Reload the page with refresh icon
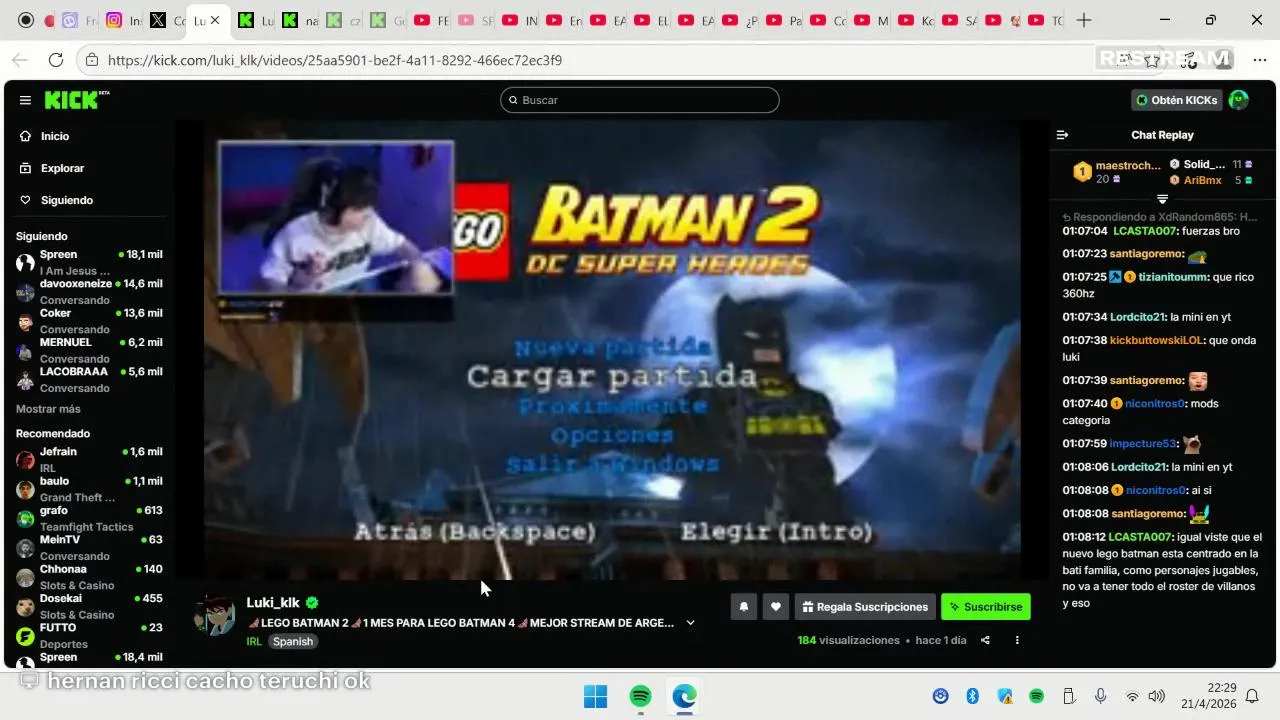Screen dimensions: 1280x720 [x=56, y=60]
